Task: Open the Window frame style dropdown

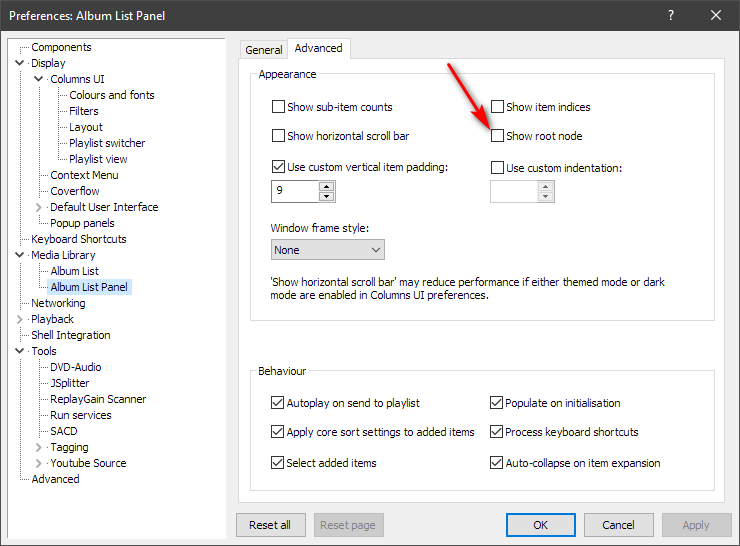Action: (327, 250)
